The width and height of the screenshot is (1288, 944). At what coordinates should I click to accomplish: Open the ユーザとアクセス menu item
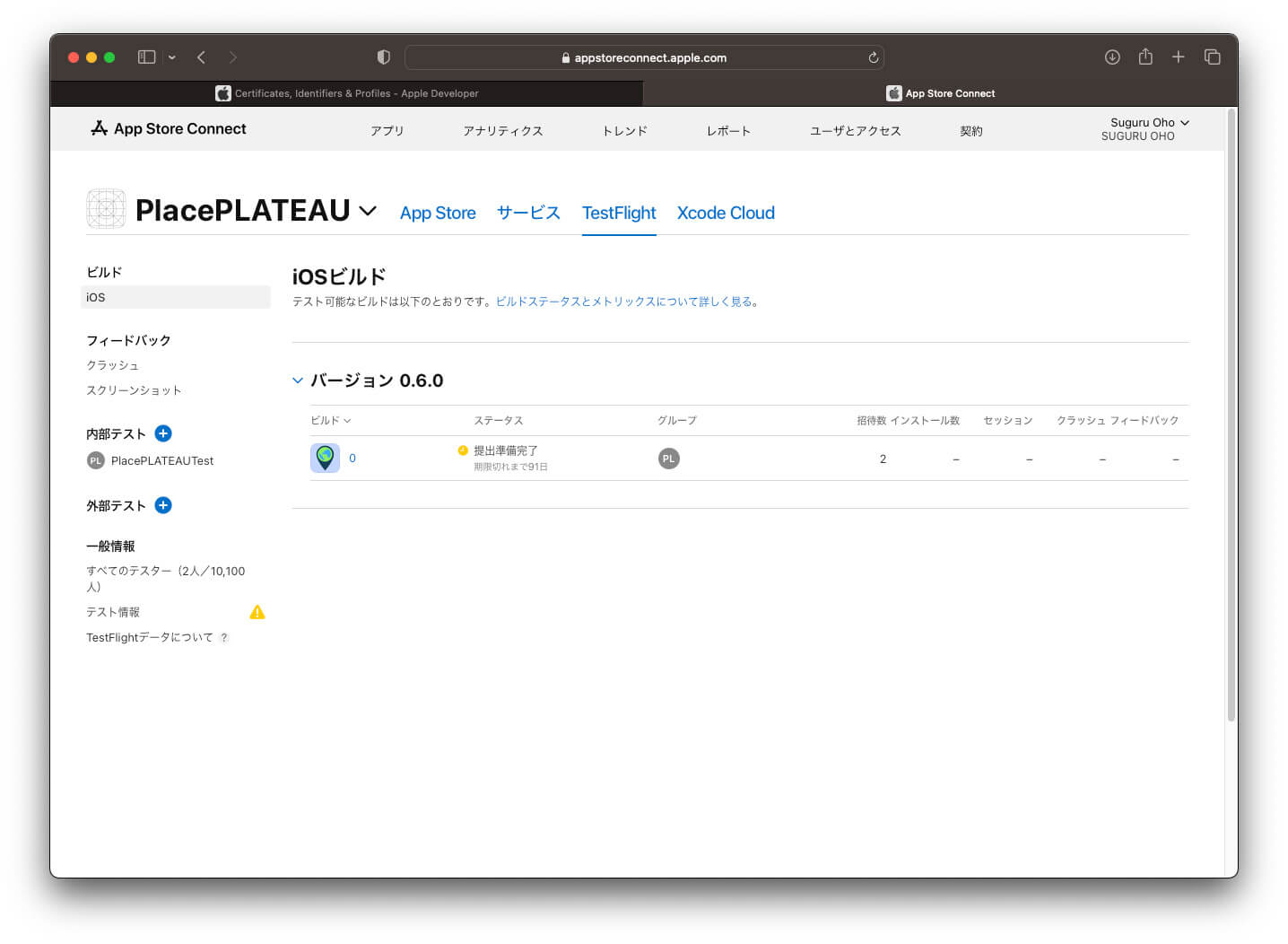856,131
